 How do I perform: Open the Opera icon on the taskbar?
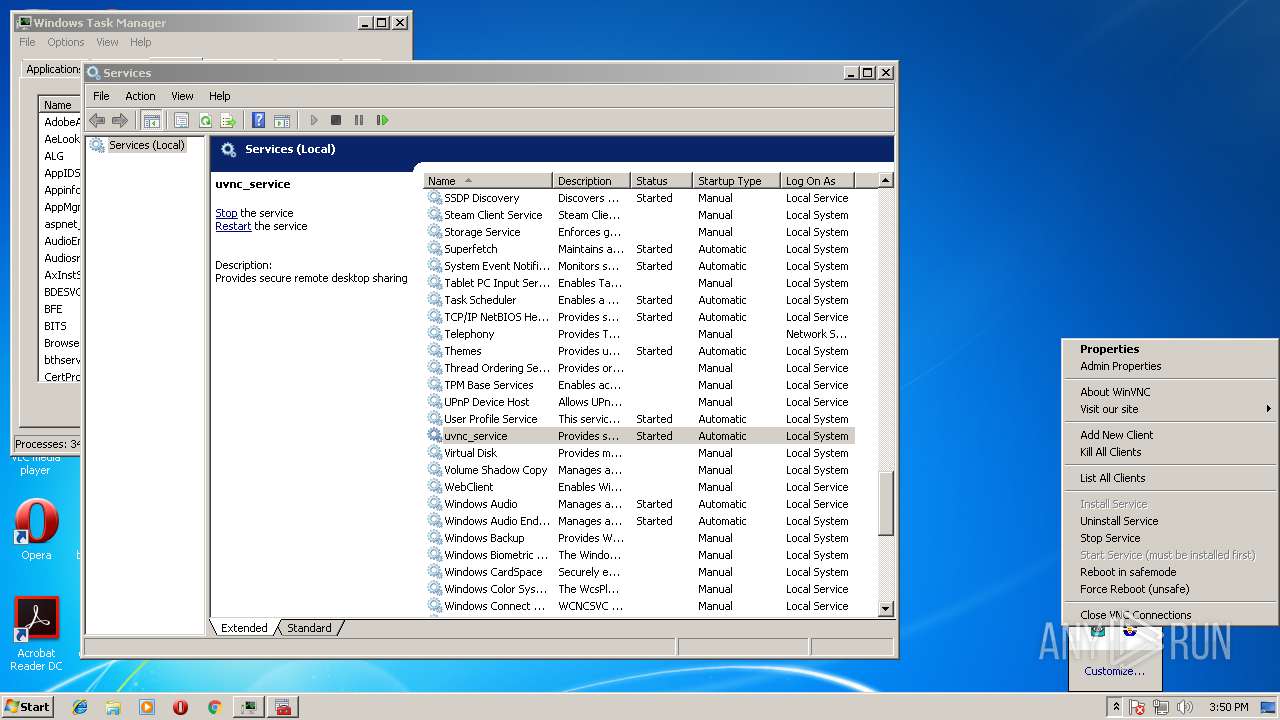[x=181, y=707]
